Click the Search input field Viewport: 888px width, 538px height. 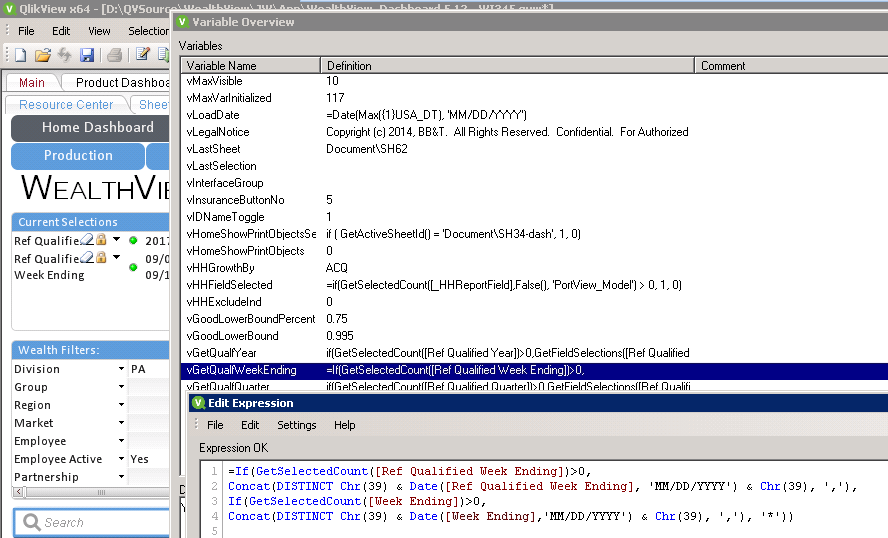(95, 522)
